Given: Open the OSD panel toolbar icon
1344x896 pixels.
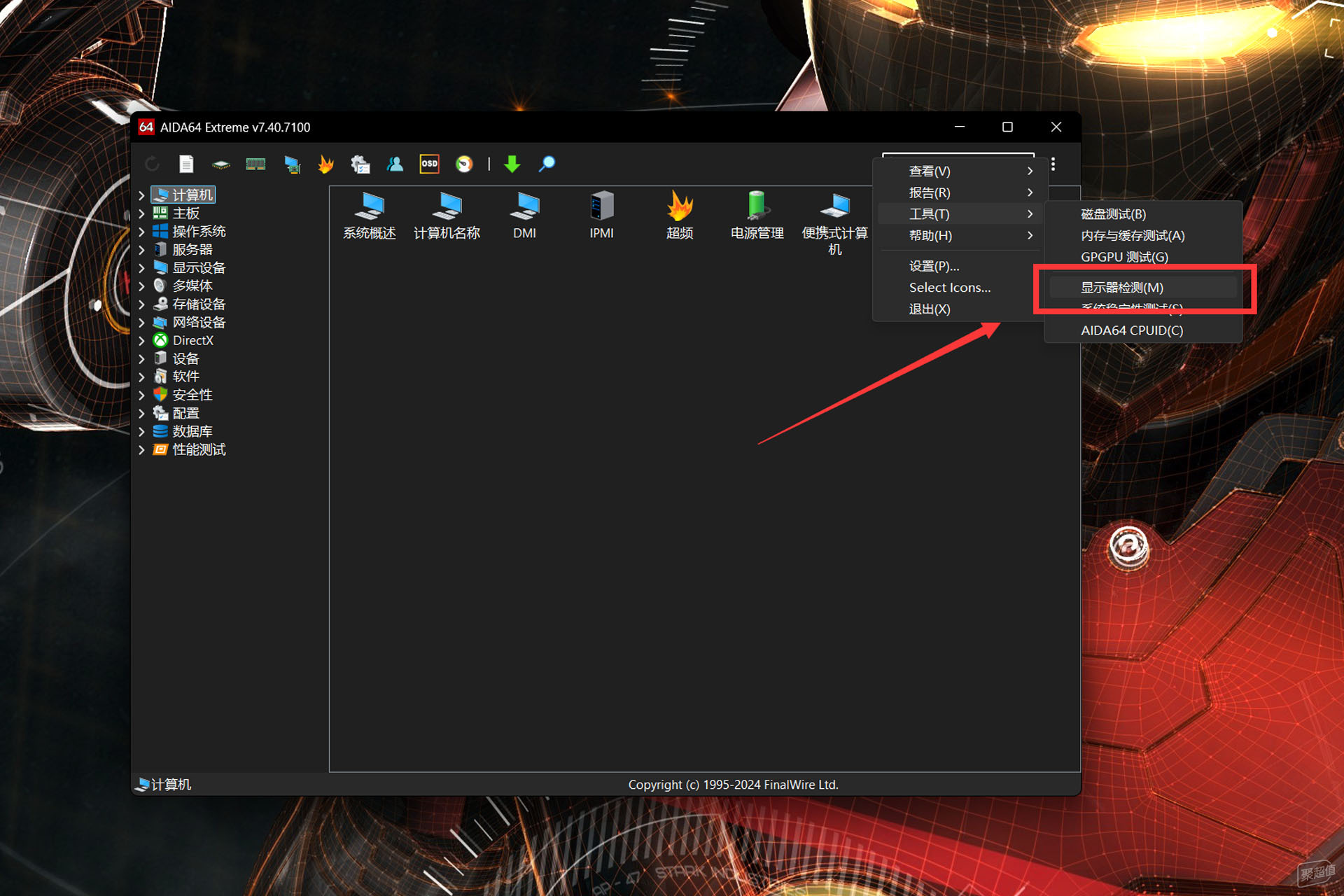Looking at the screenshot, I should click(x=429, y=164).
